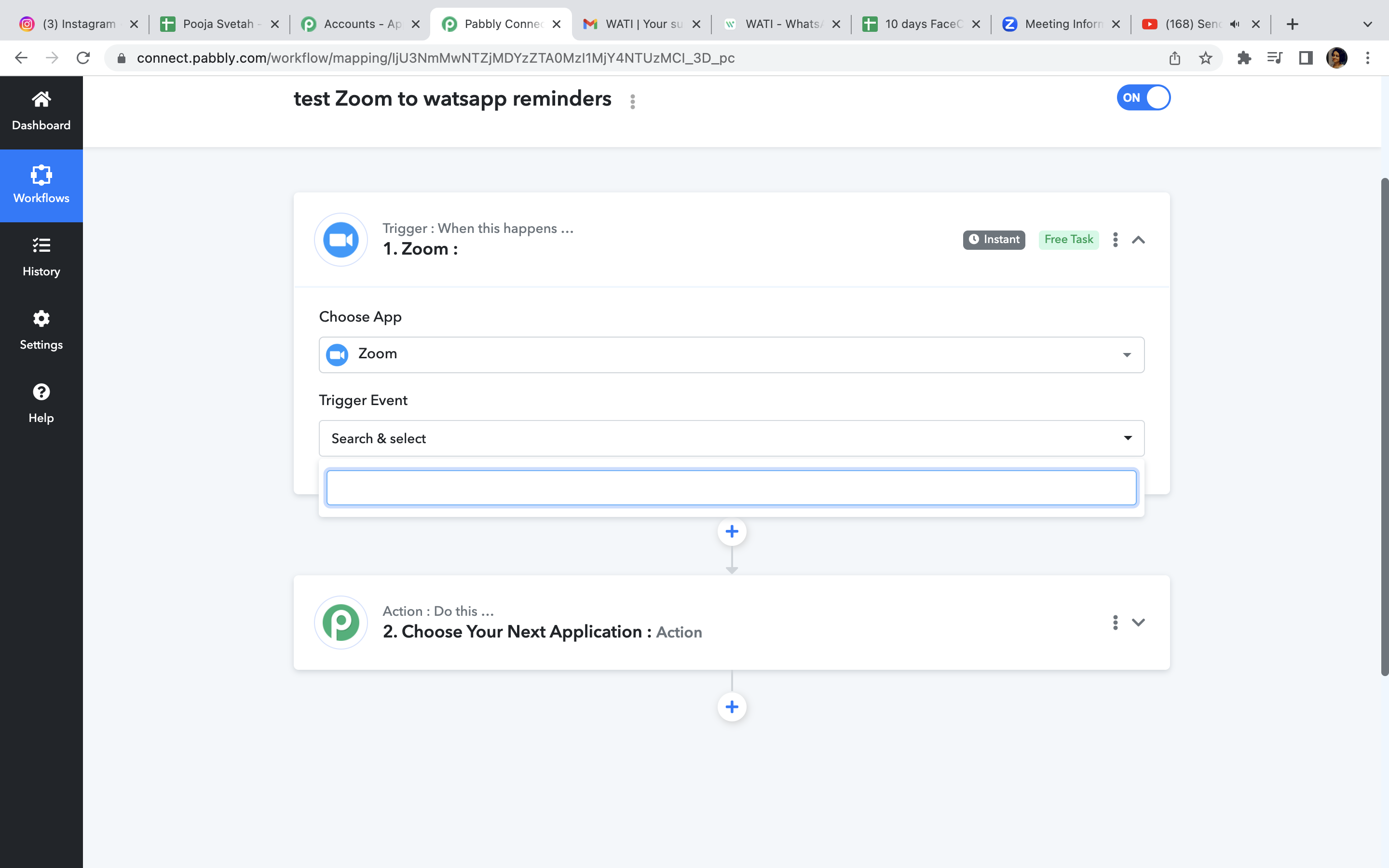Open workflow name options menu
Screen dimensions: 1389x868
(x=632, y=102)
